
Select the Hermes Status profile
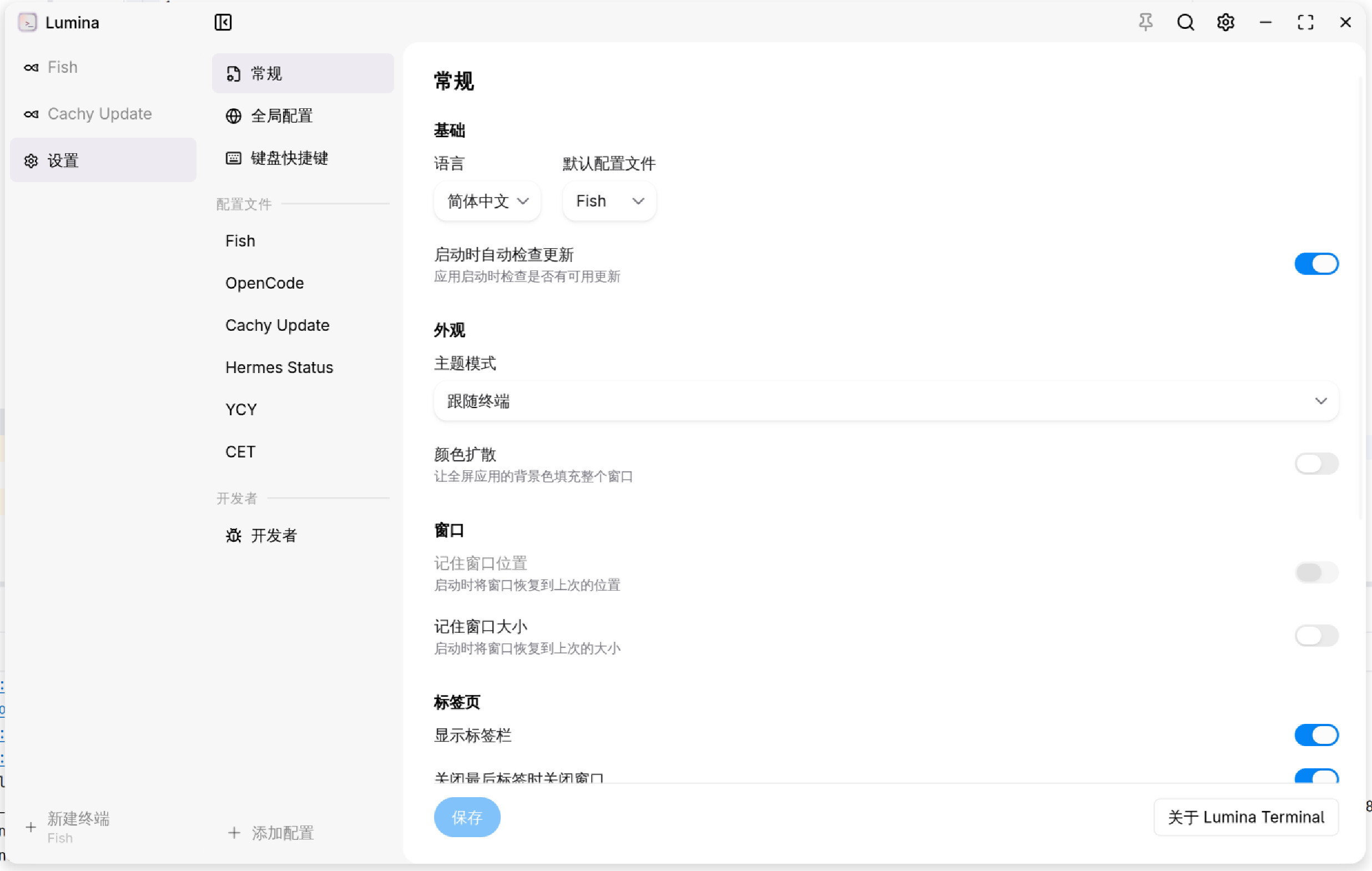[303, 367]
